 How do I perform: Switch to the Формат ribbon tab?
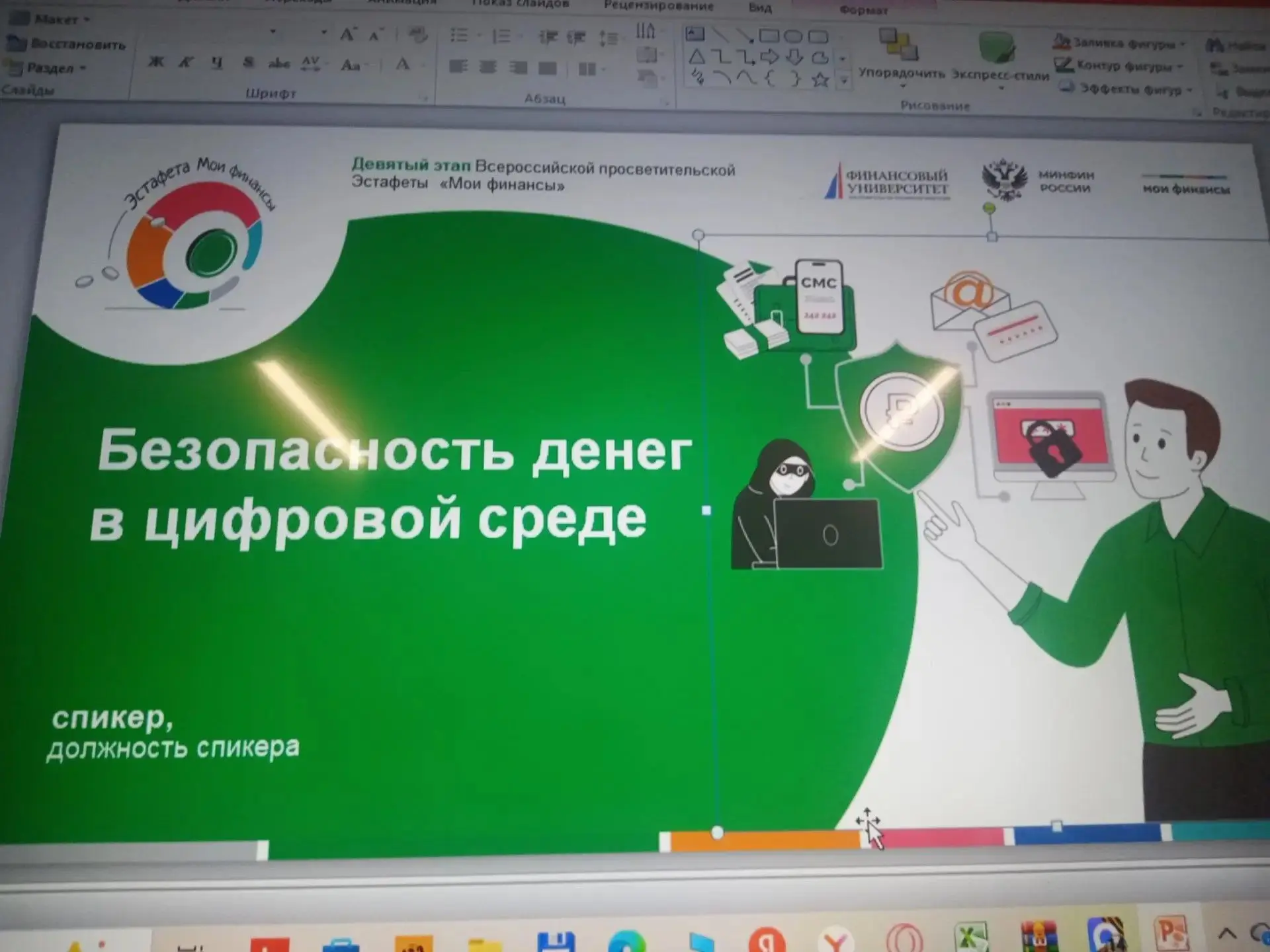[863, 9]
